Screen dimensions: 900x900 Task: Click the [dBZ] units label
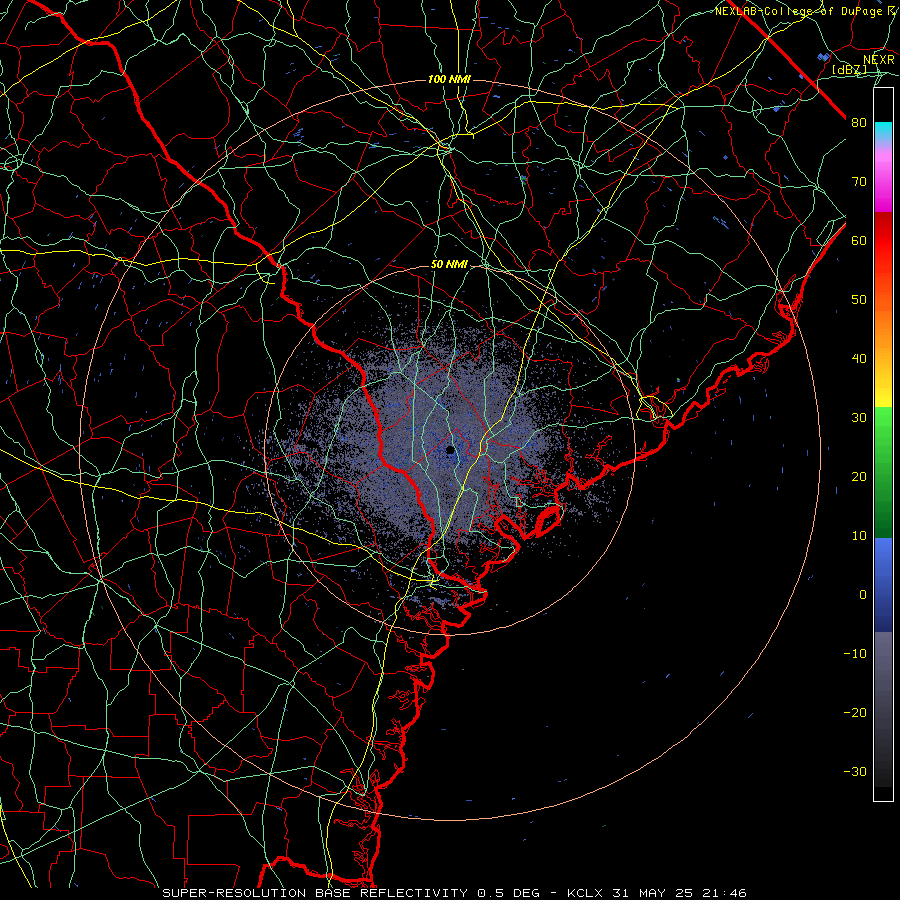(849, 70)
